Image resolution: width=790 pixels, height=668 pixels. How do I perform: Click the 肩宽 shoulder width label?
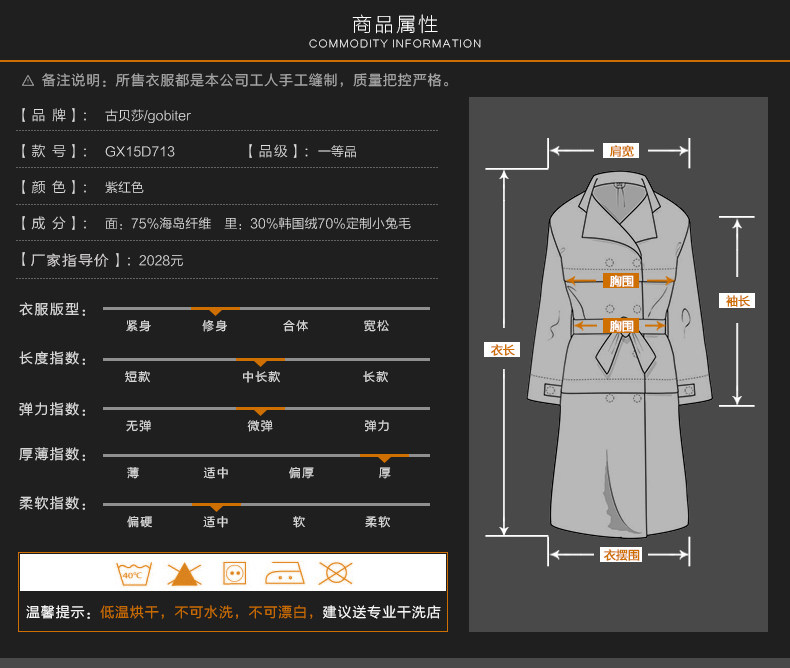click(x=621, y=151)
